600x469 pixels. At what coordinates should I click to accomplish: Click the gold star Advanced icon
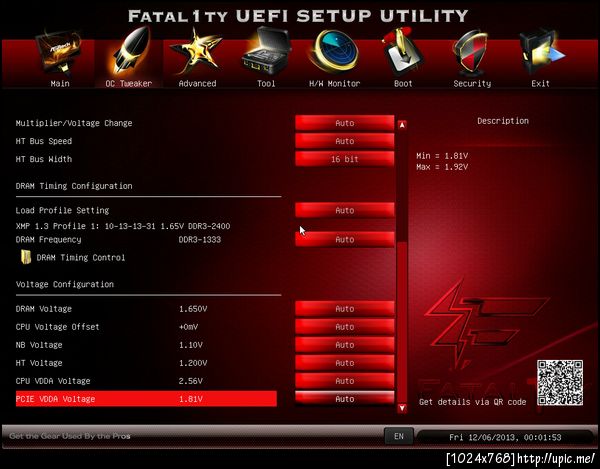coord(196,52)
